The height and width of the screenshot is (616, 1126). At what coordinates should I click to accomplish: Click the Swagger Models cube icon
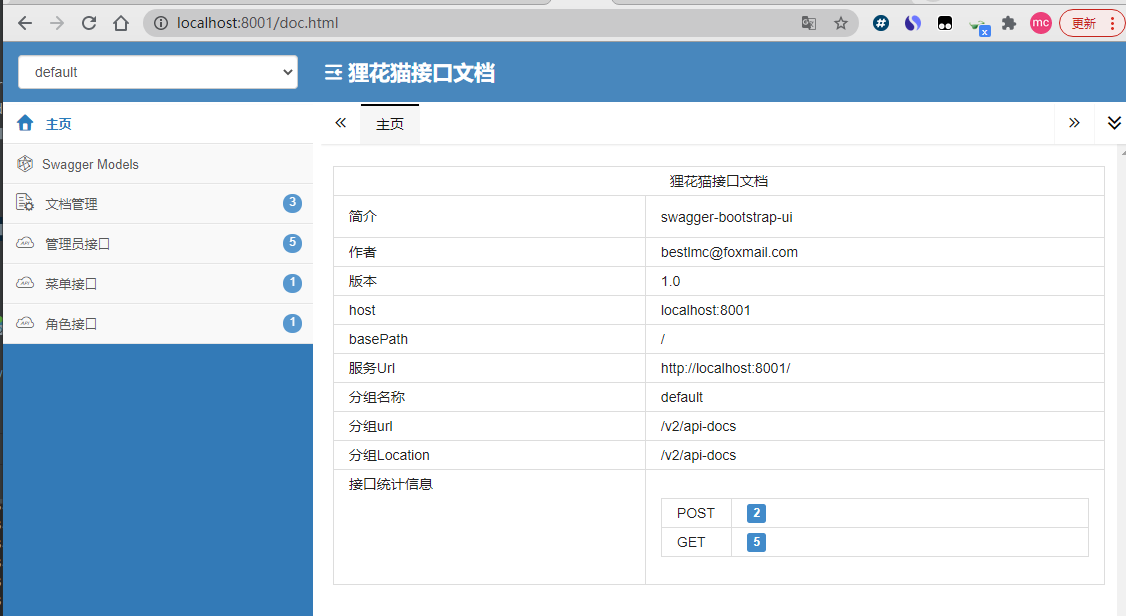click(x=25, y=164)
